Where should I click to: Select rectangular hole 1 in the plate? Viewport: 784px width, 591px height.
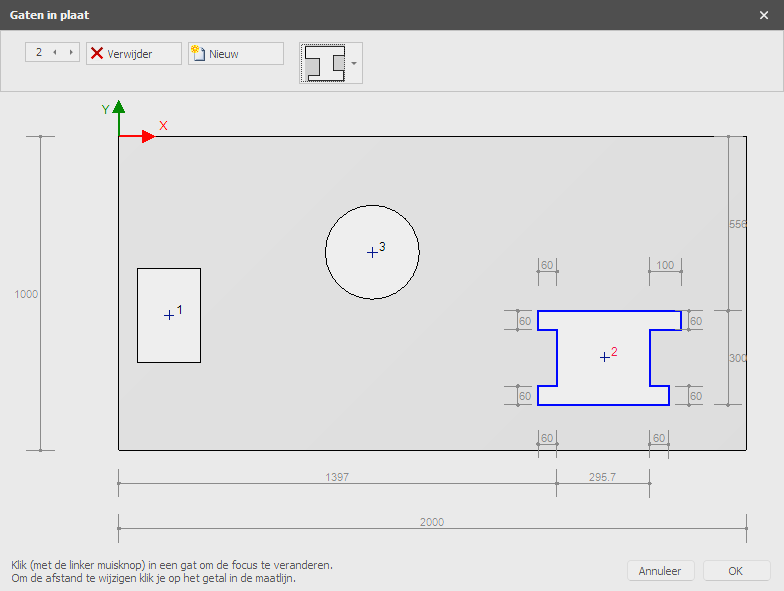coord(168,315)
